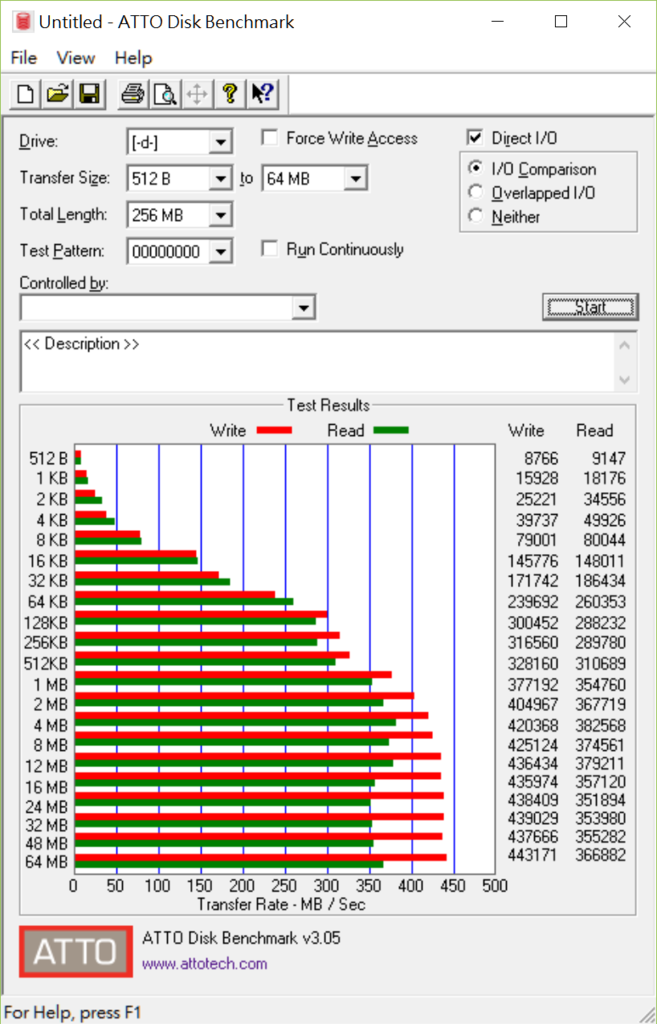Open the Help menu

(x=133, y=57)
